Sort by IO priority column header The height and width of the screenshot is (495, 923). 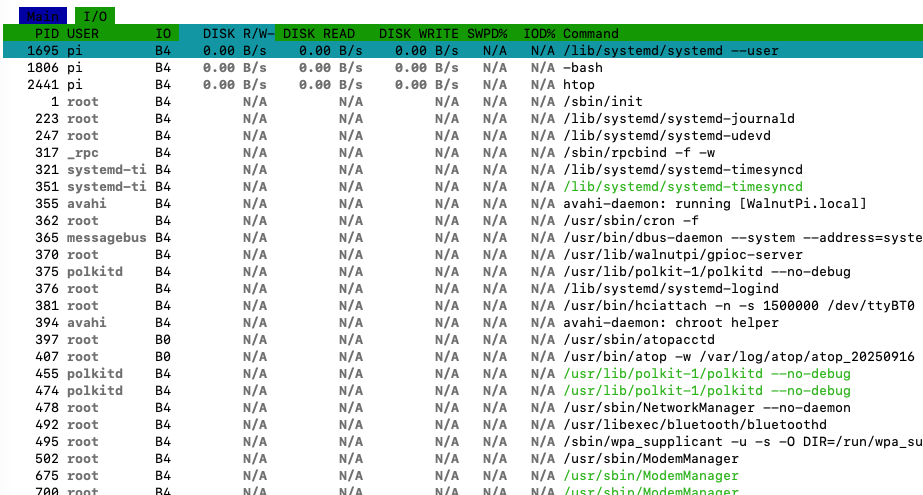point(162,34)
